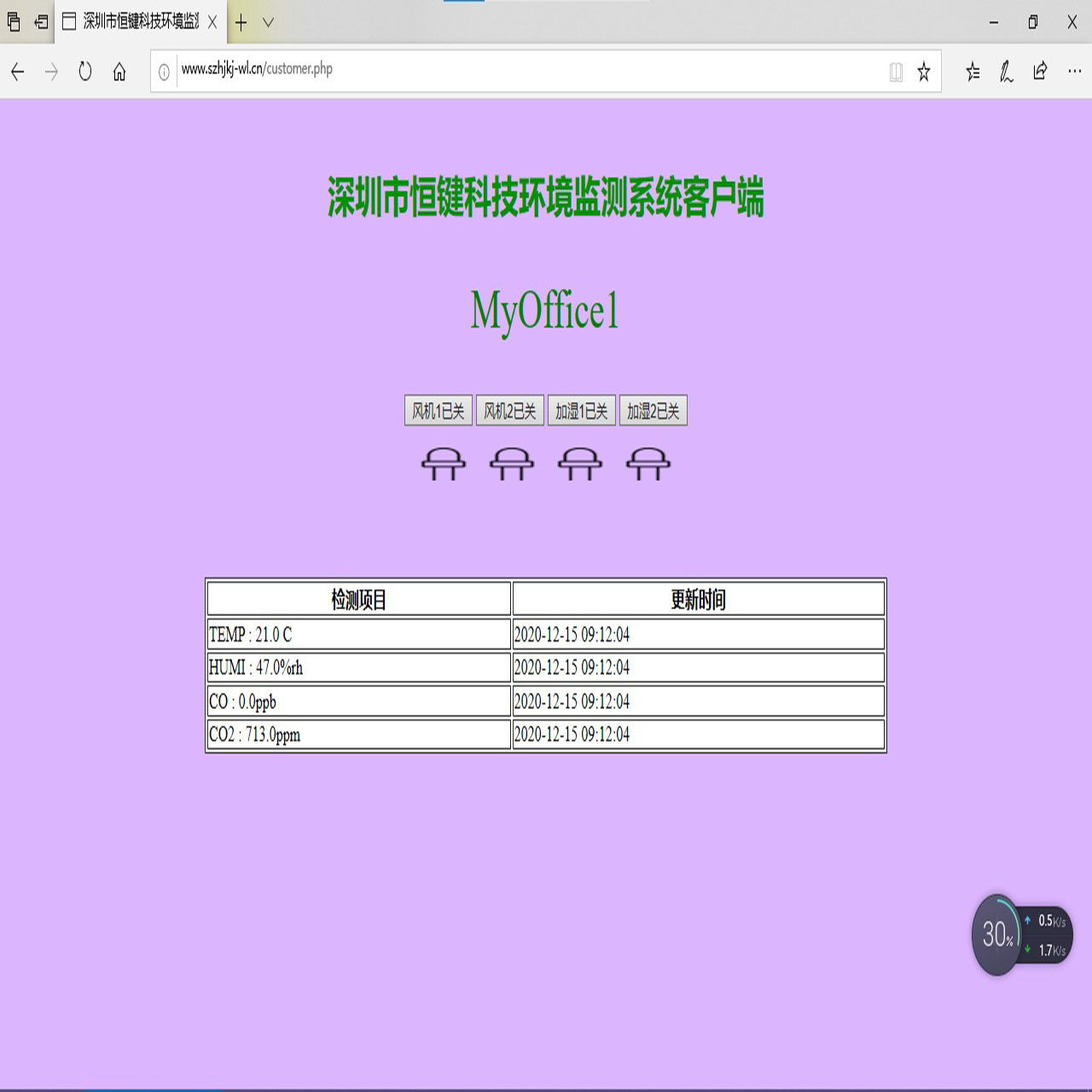Go forward with the arrow icon
Screen dimensions: 1092x1092
coord(51,72)
